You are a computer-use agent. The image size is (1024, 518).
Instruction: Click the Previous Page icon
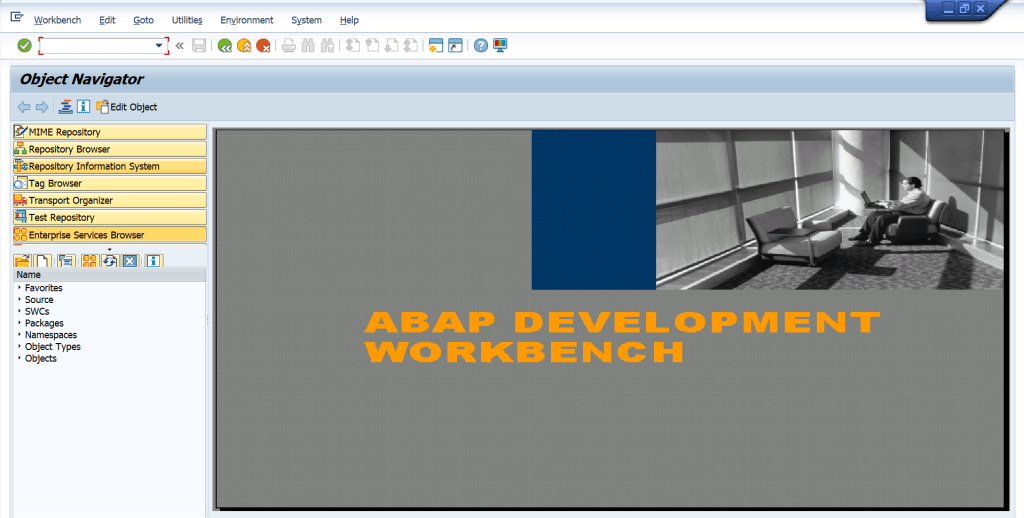tap(372, 46)
